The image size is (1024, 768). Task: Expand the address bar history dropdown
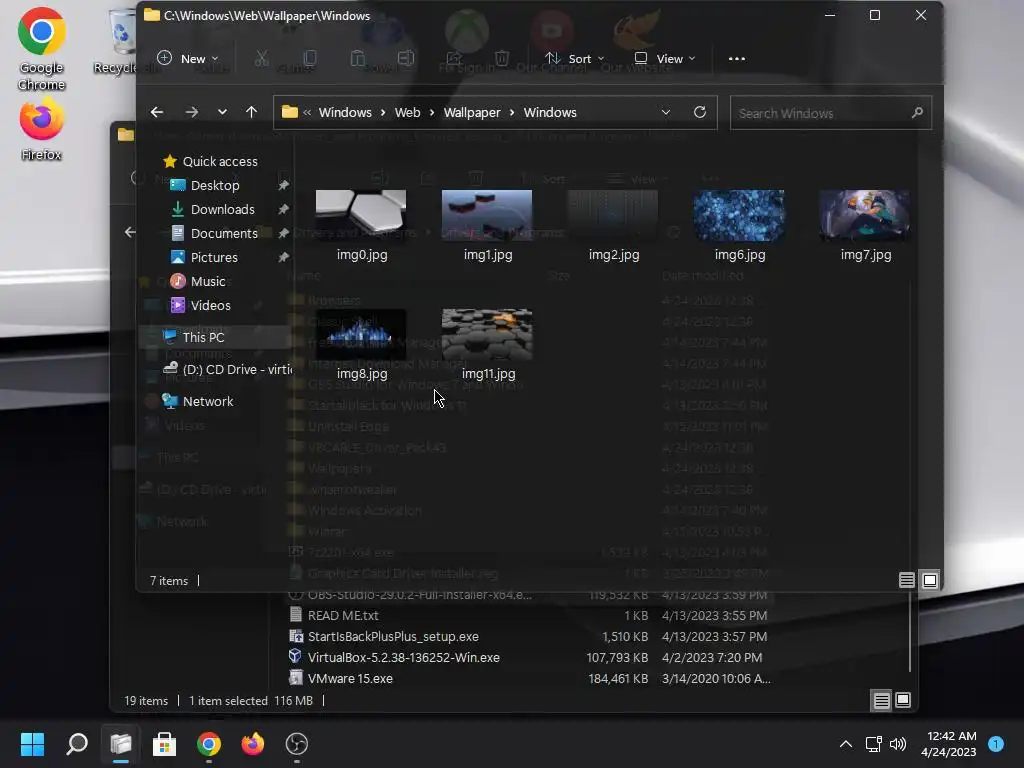665,112
